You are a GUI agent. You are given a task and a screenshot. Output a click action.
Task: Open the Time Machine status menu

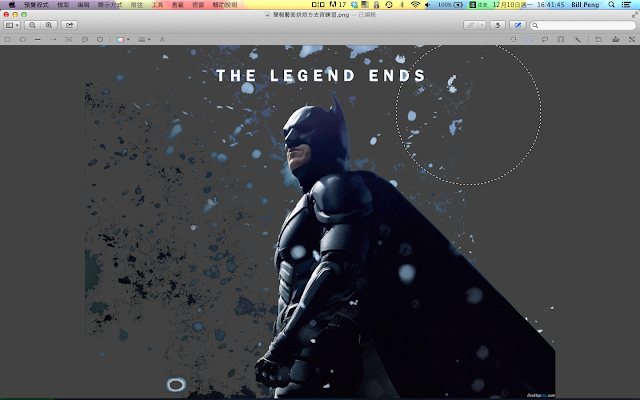389,5
